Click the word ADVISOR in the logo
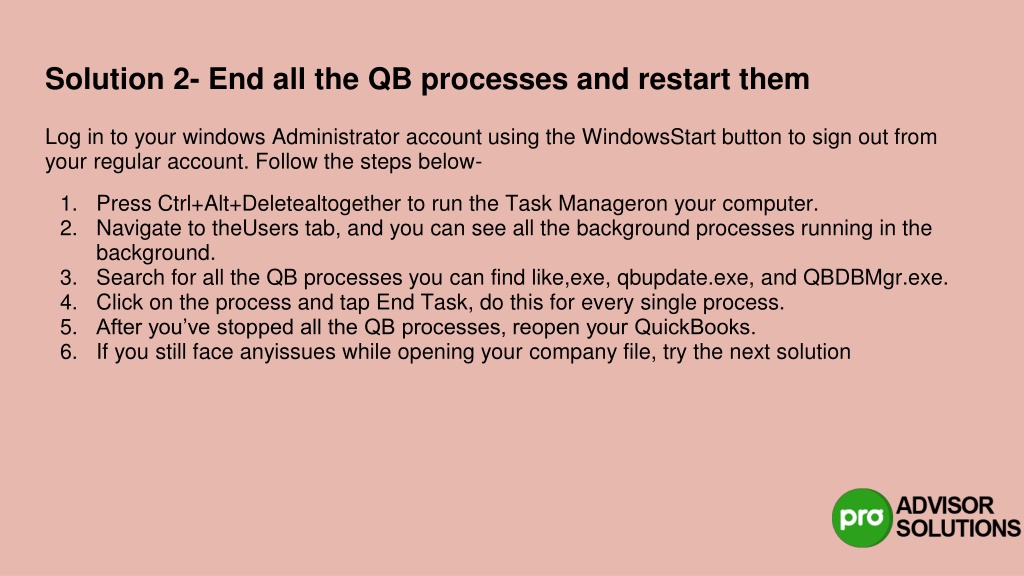This screenshot has width=1024, height=576. pyautogui.click(x=945, y=505)
